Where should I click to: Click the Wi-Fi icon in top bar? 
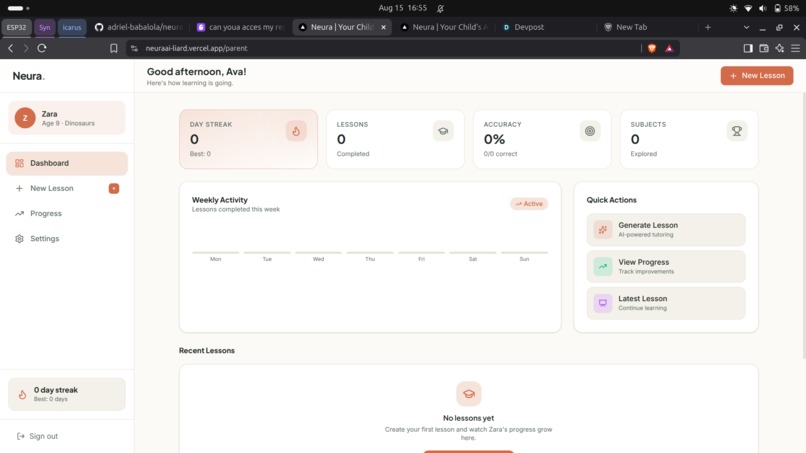pyautogui.click(x=748, y=8)
